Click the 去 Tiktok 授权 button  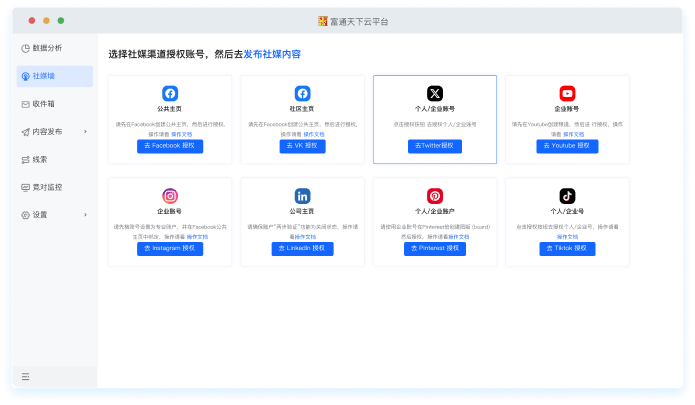567,248
